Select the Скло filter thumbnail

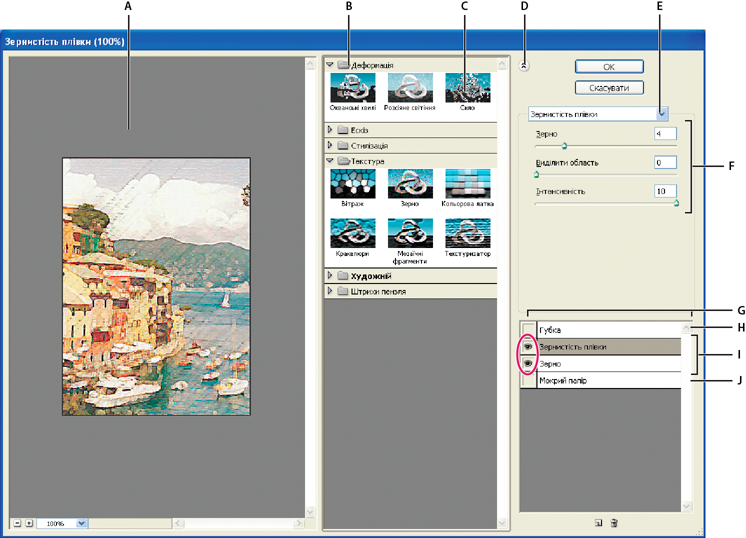click(468, 88)
